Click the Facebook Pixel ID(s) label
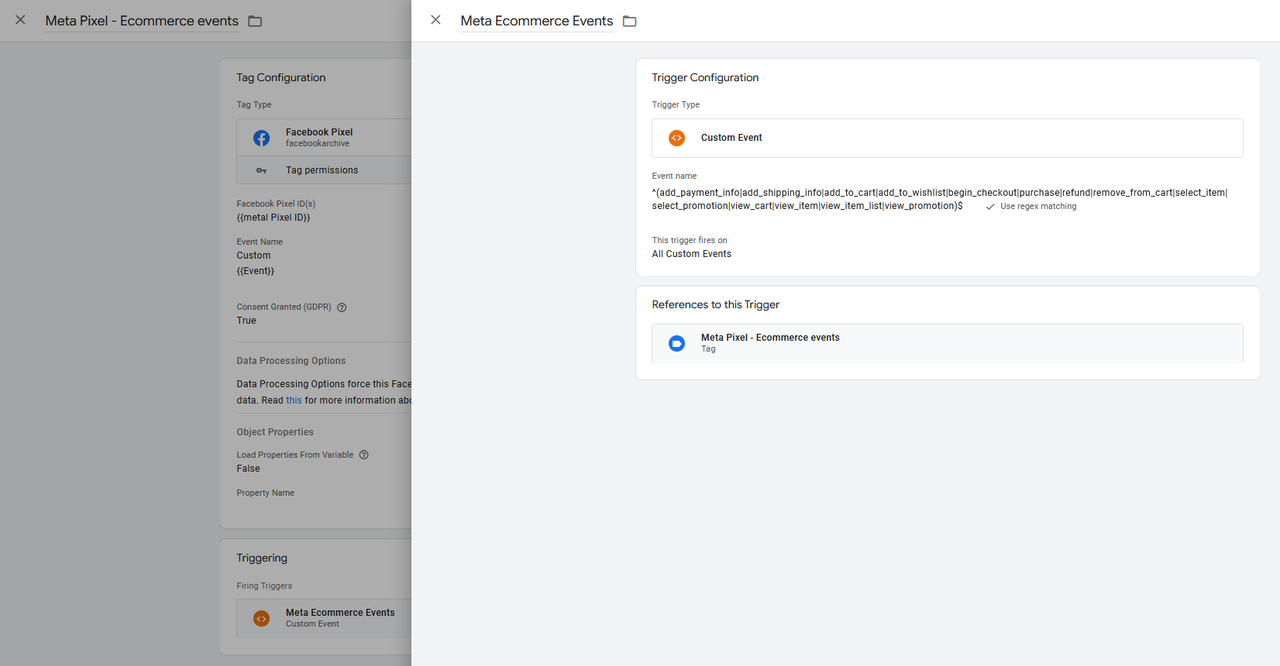 [276, 204]
